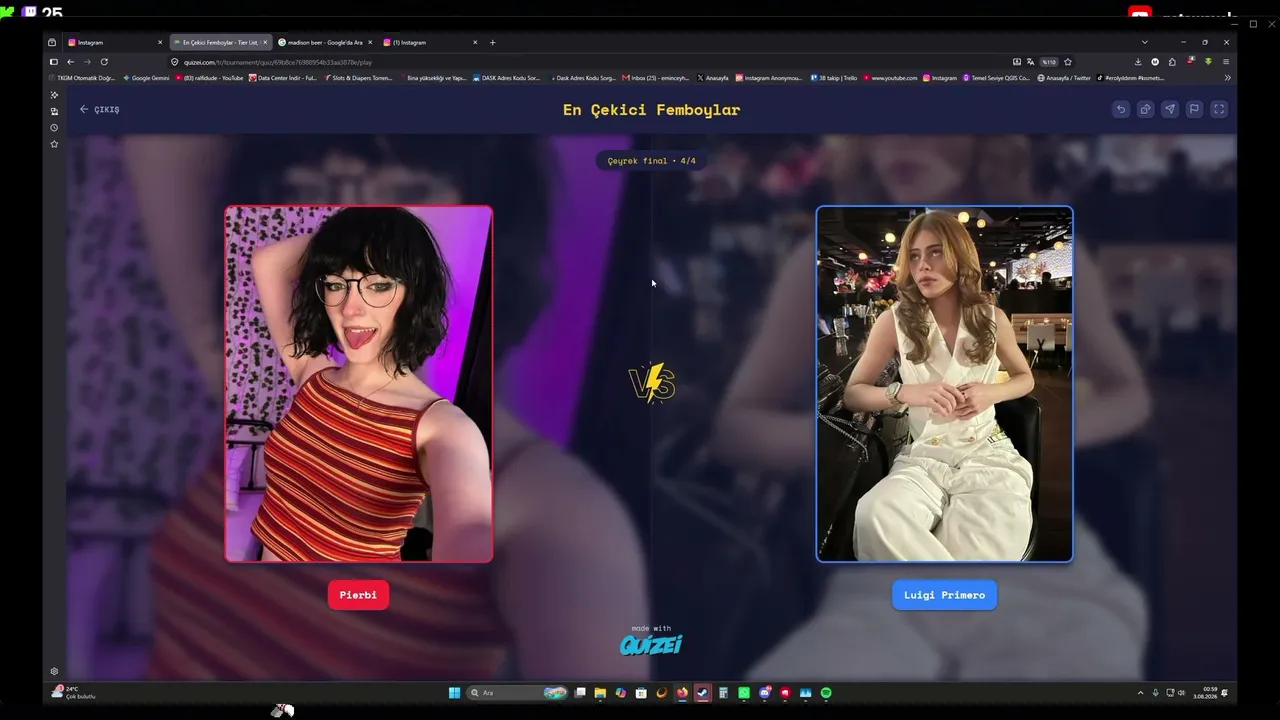Open the www.youtube.com bookmark
This screenshot has height=720, width=1280.
point(890,78)
